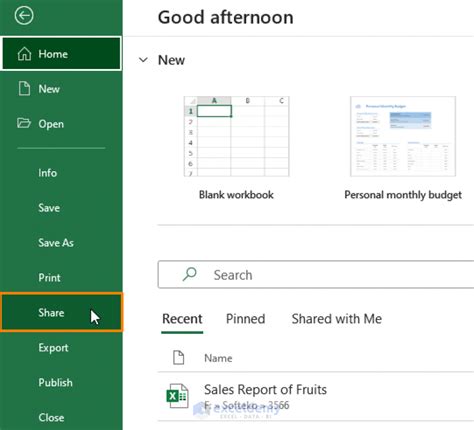Switch to the Recent tab

pos(182,319)
